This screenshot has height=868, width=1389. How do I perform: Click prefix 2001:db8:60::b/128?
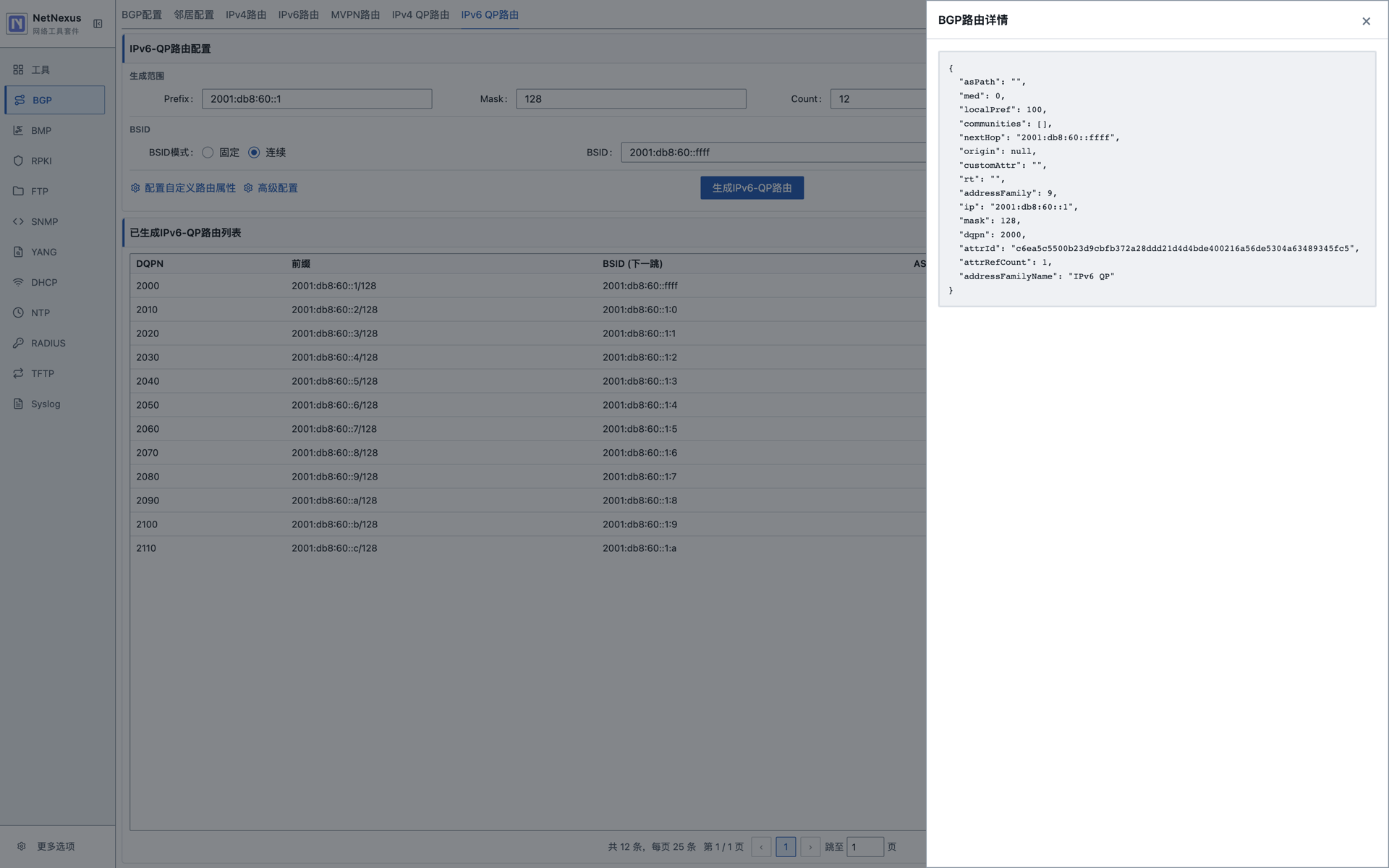pyautogui.click(x=334, y=524)
